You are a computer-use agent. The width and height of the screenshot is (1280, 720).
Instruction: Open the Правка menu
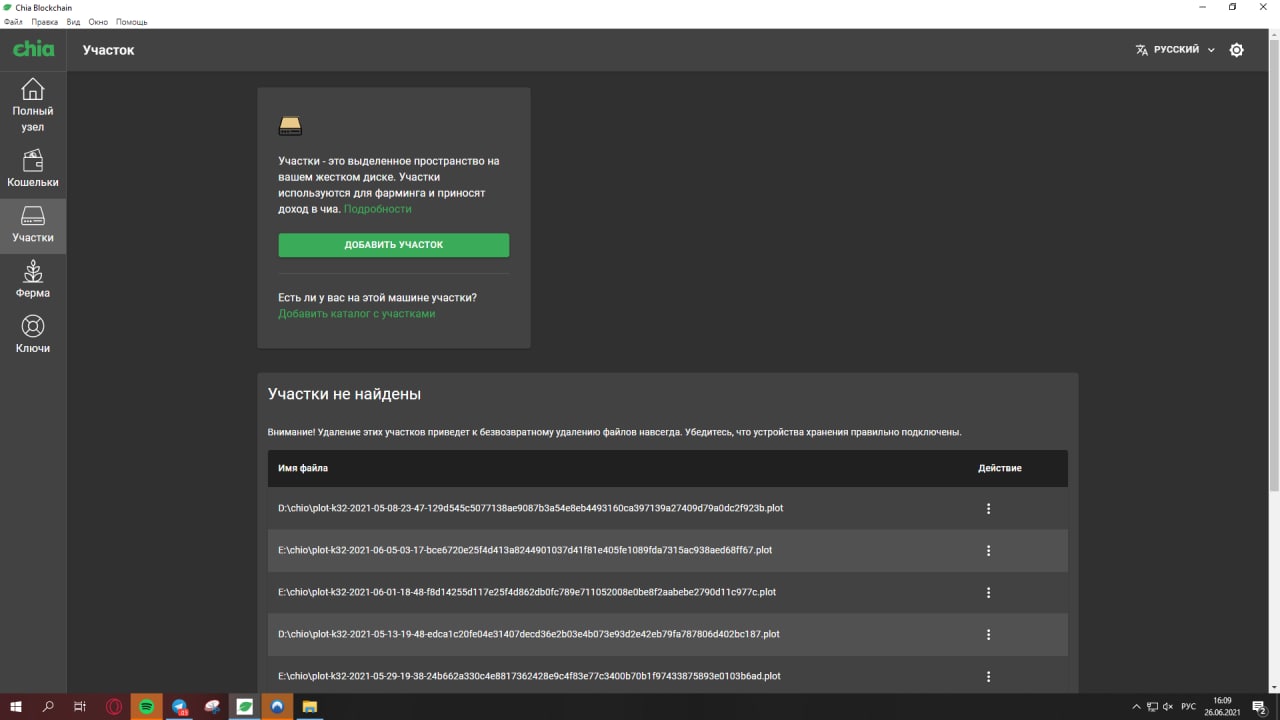click(x=44, y=22)
